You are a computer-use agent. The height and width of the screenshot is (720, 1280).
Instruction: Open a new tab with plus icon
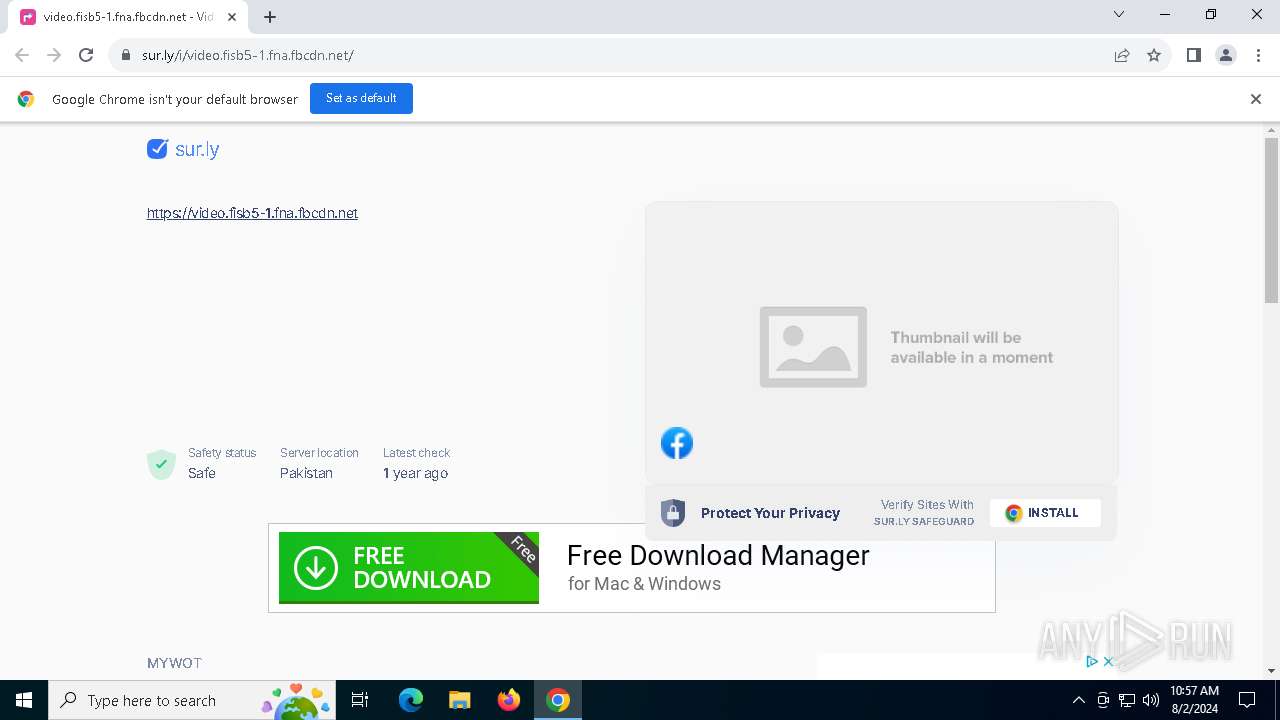[x=270, y=17]
